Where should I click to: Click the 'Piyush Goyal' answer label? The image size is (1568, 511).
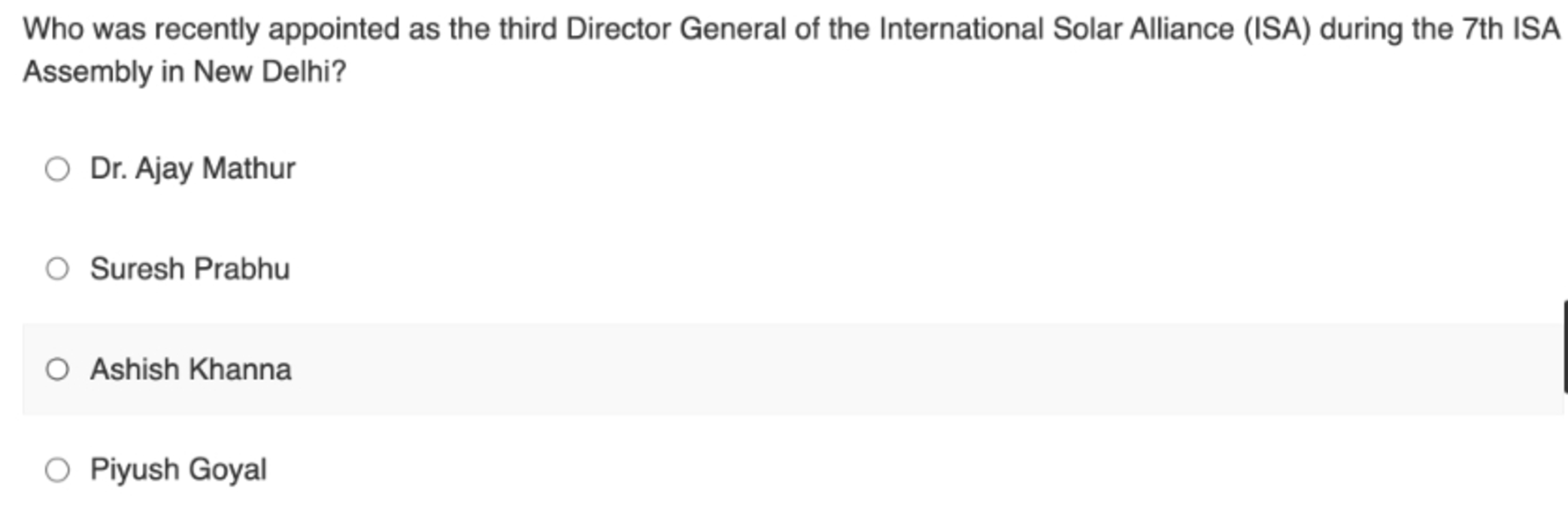178,470
